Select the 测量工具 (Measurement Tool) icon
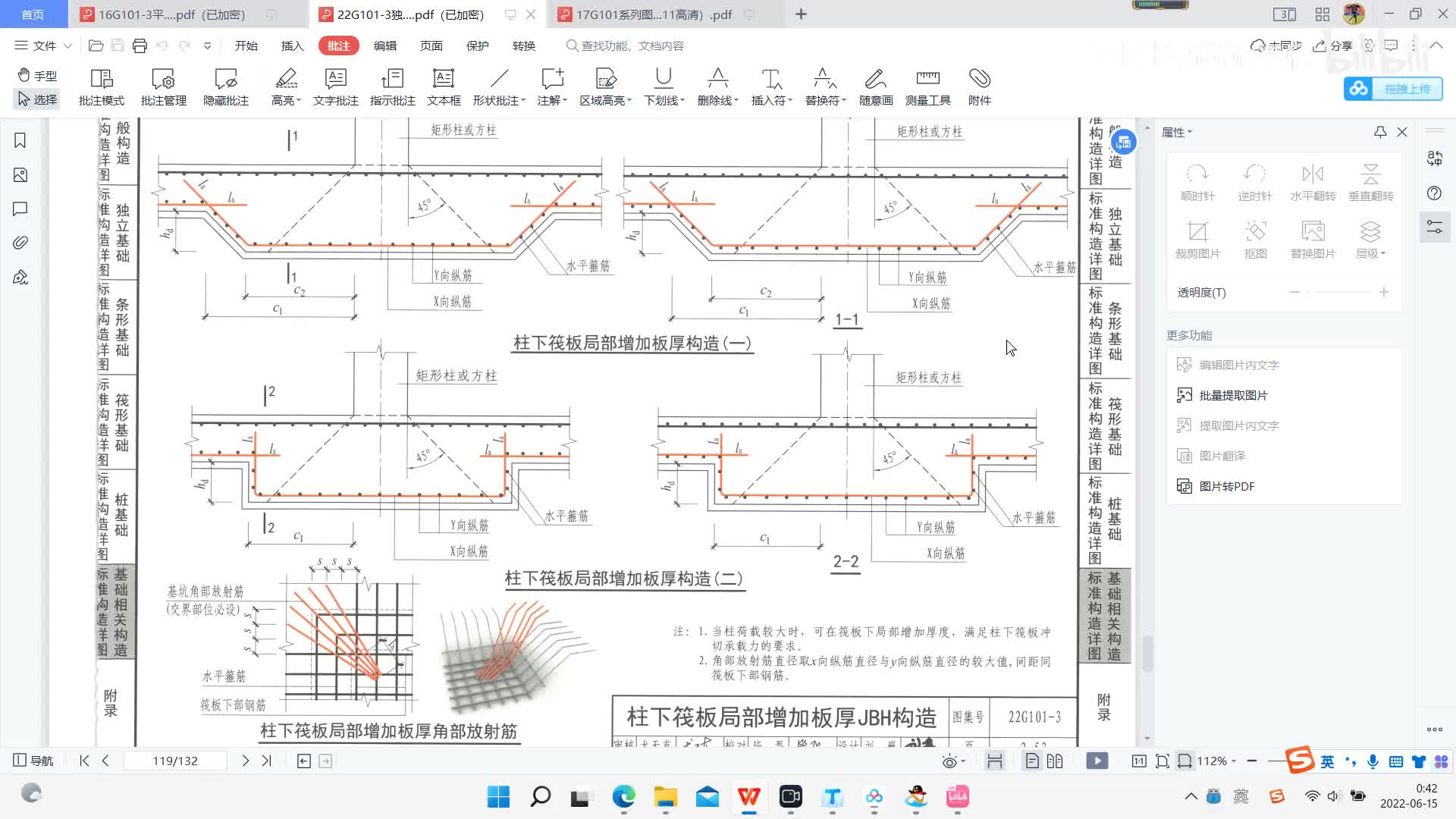1456x819 pixels. pyautogui.click(x=928, y=85)
